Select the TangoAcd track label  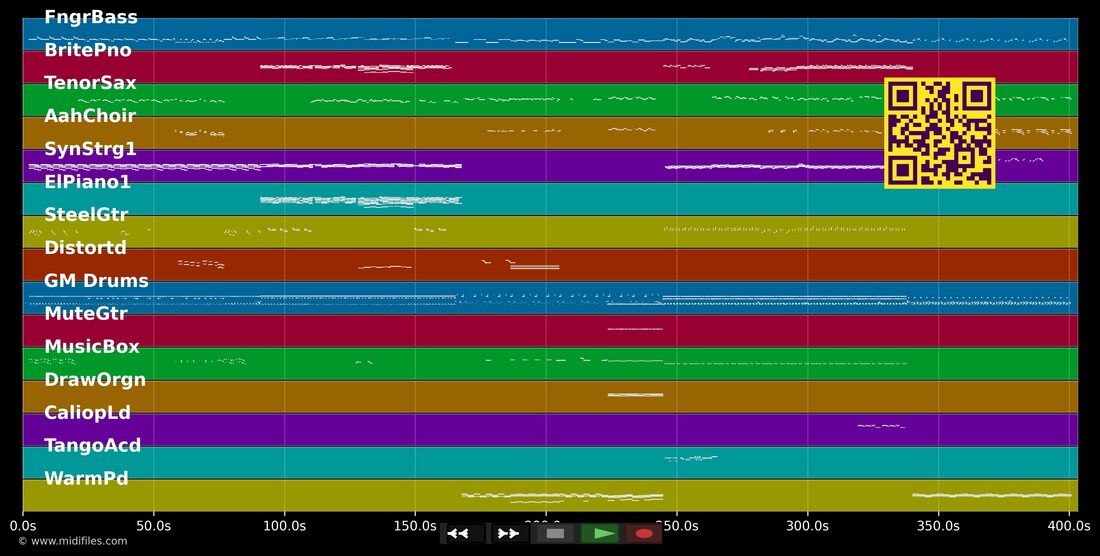click(93, 445)
